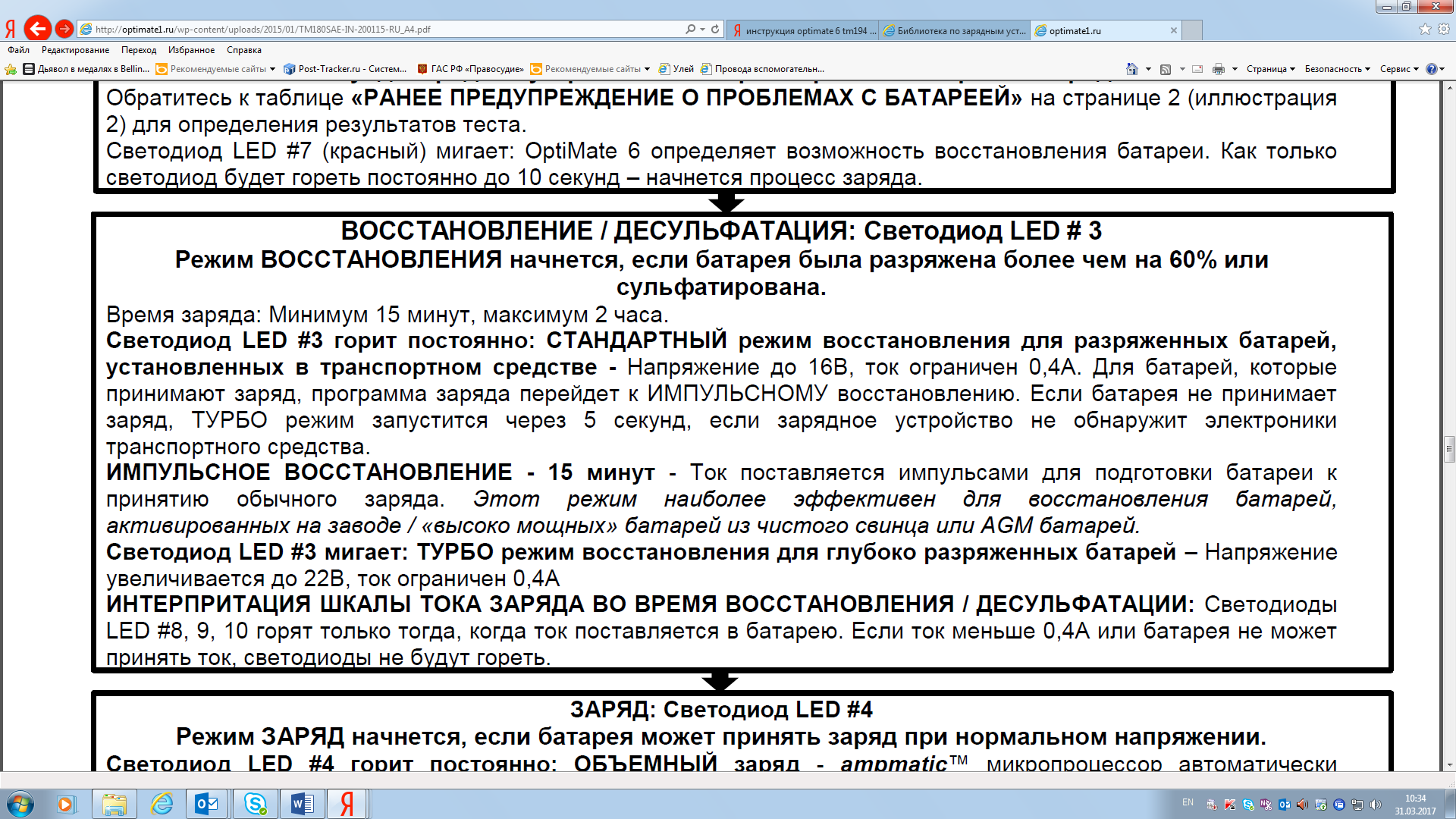Switch to the 'инструкция optimate 6 tm194' tab
The height and width of the screenshot is (819, 1456).
coord(805,30)
